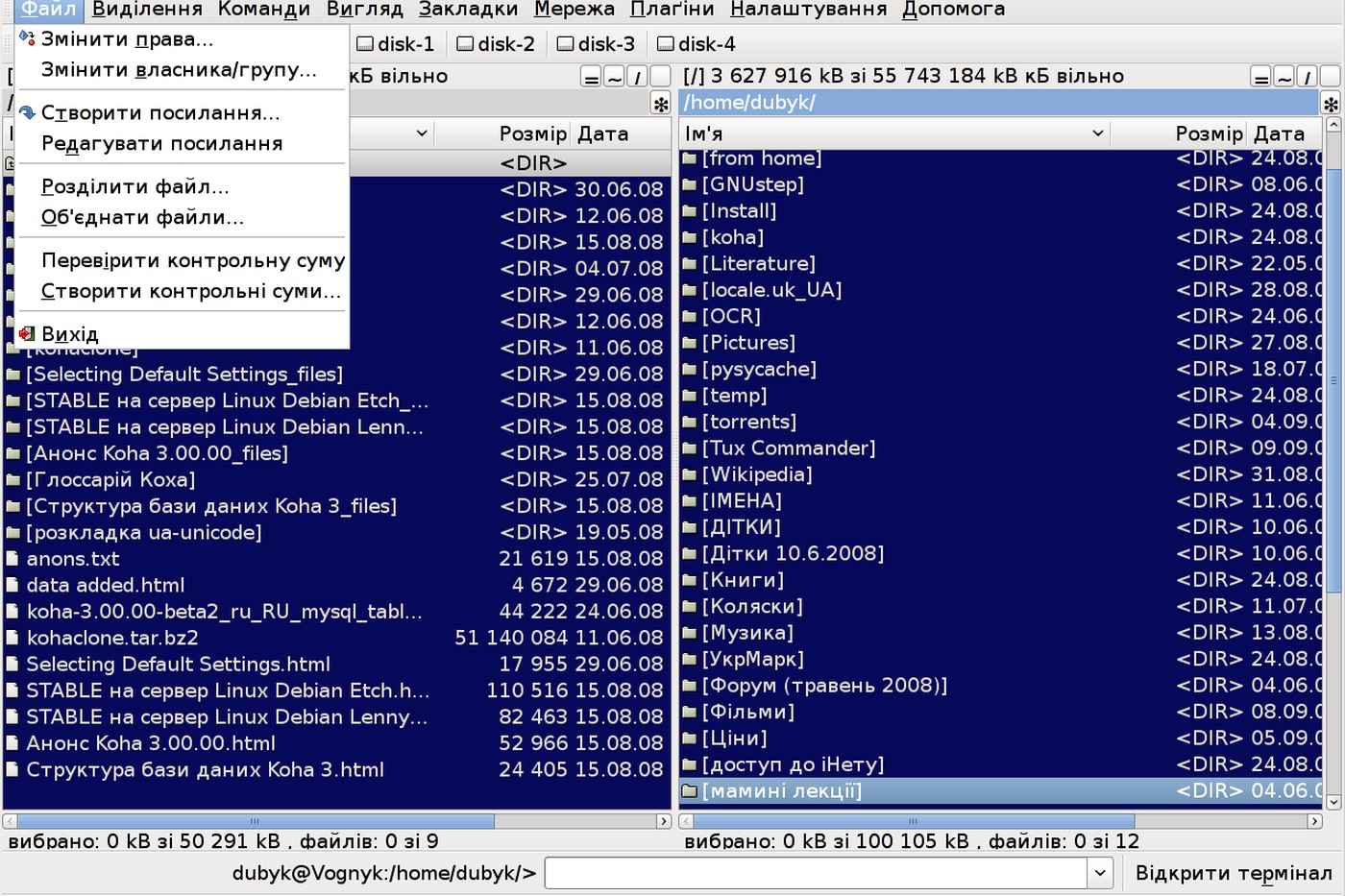Click the left panel's '~' home button
The width and height of the screenshot is (1345, 896).
(x=615, y=77)
